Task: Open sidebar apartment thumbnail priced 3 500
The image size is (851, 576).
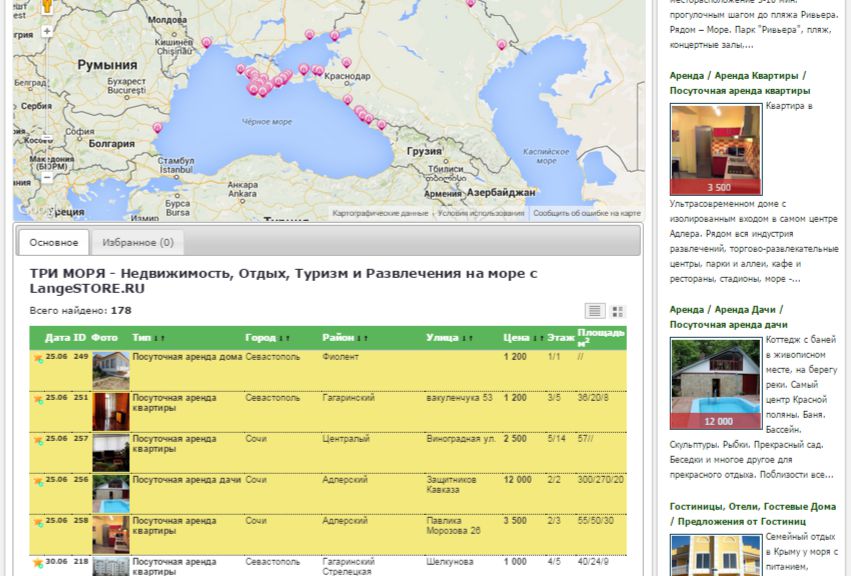Action: (716, 149)
